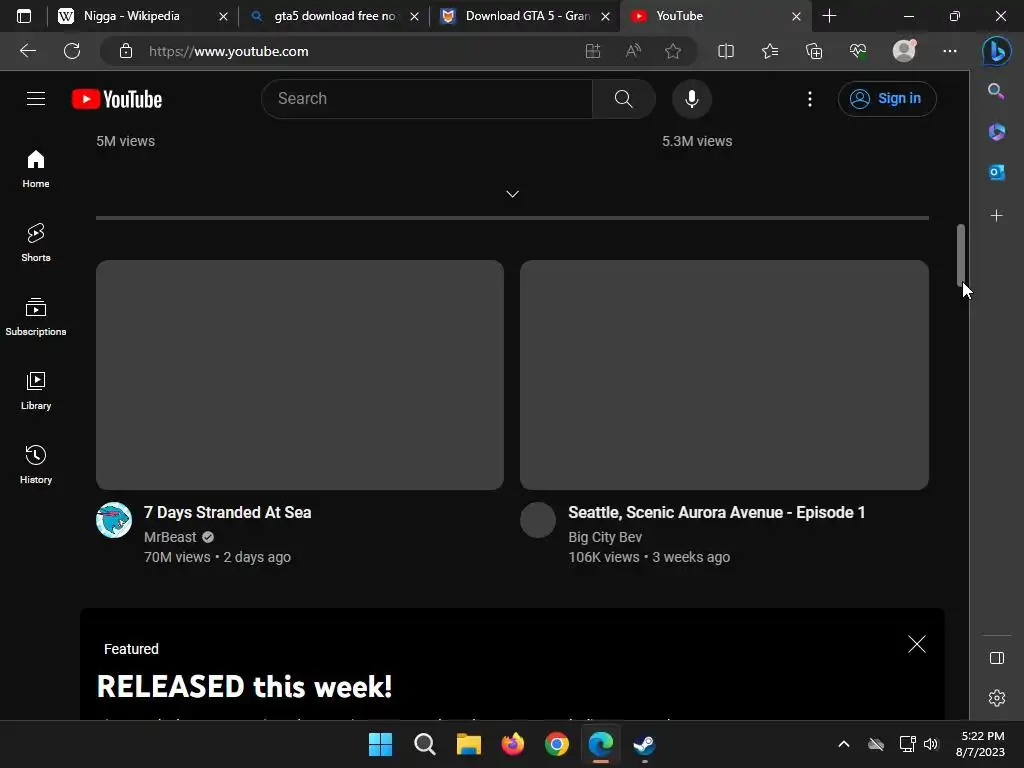Open the Edge profile avatar
1024x768 pixels.
904,50
